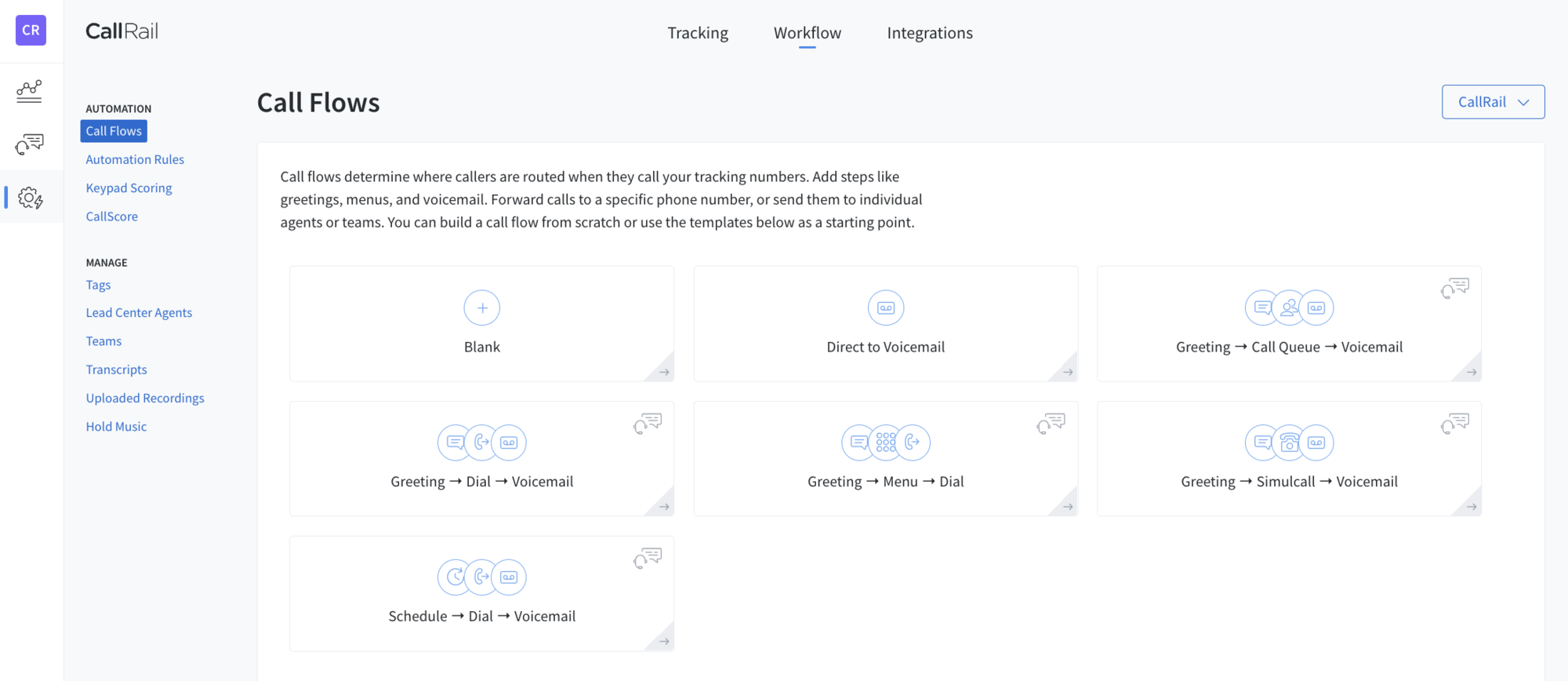The width and height of the screenshot is (1568, 681).
Task: Click the clock icon on Schedule template
Action: 456,577
